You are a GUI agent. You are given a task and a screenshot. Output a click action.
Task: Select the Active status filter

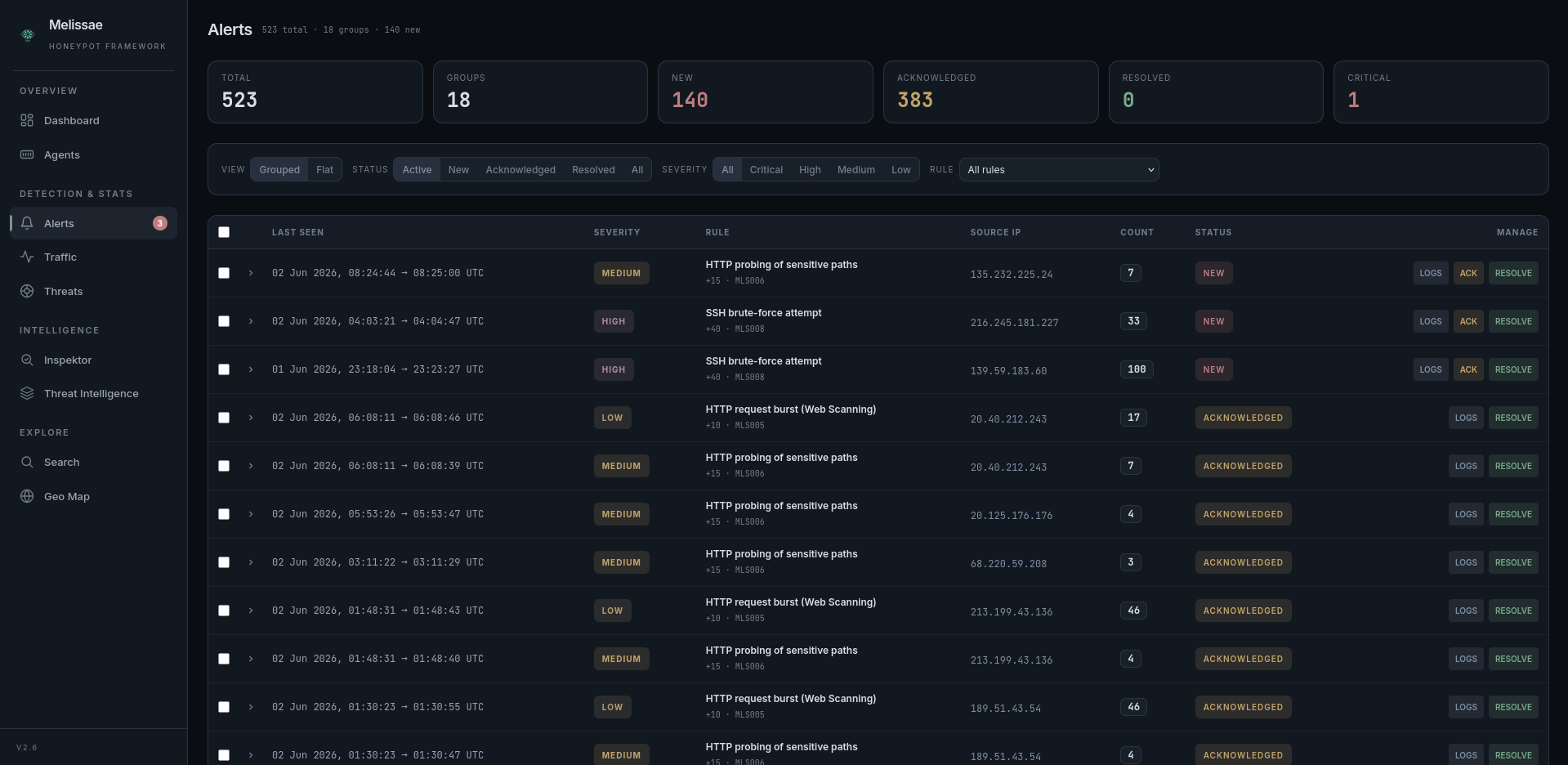417,169
